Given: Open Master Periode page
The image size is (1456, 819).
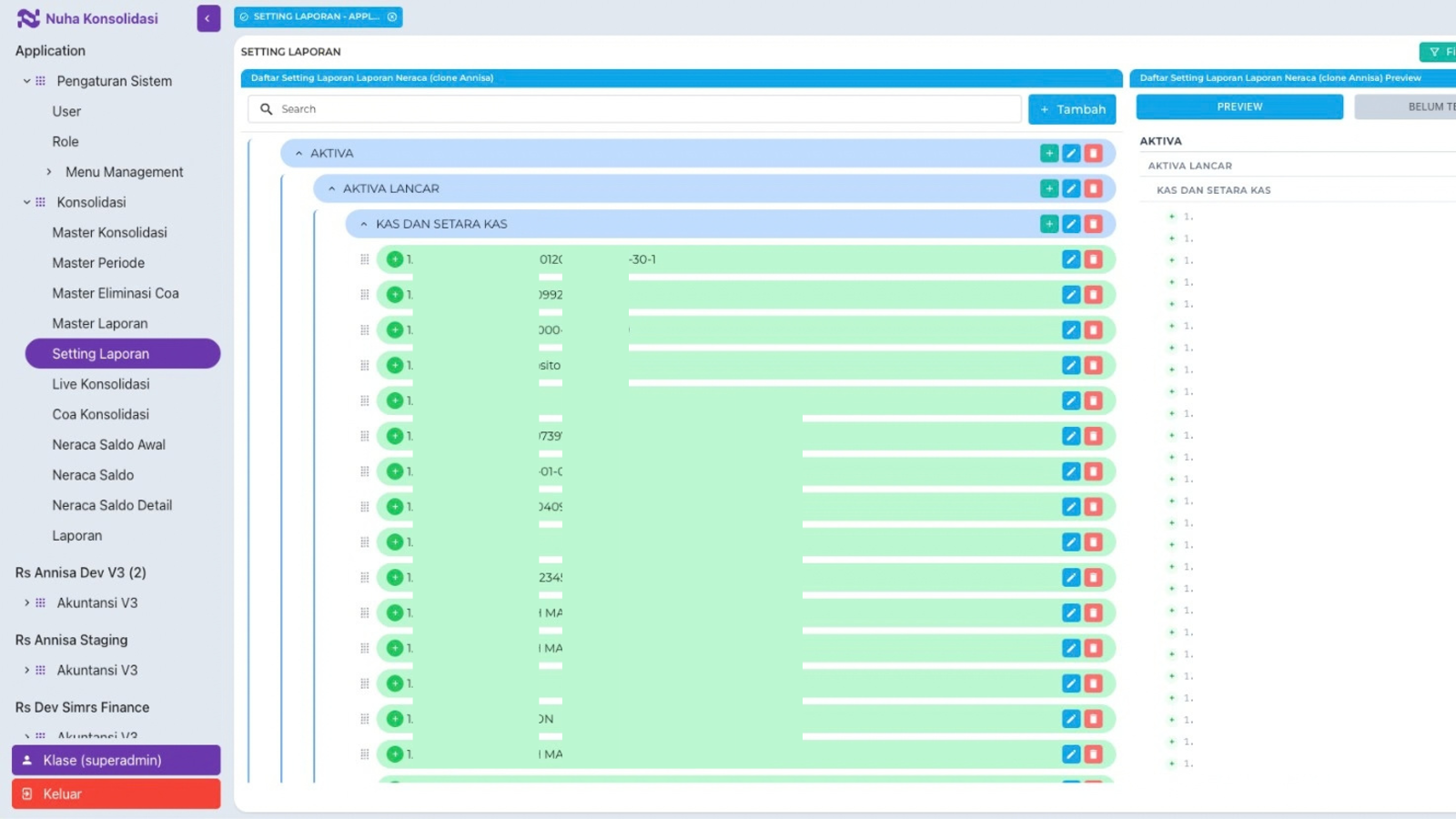Looking at the screenshot, I should (x=98, y=263).
